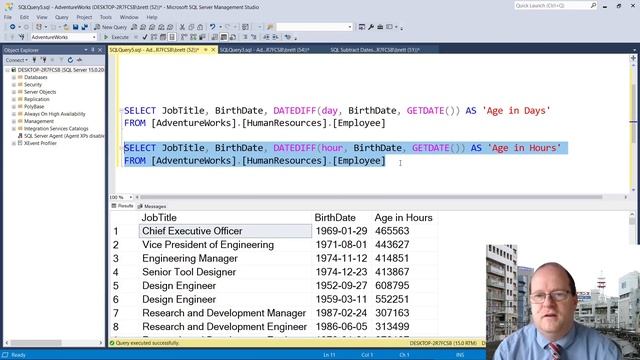Screen dimensions: 640x360
Task: Select the Integration Services Catalogs item
Action: tap(52, 129)
